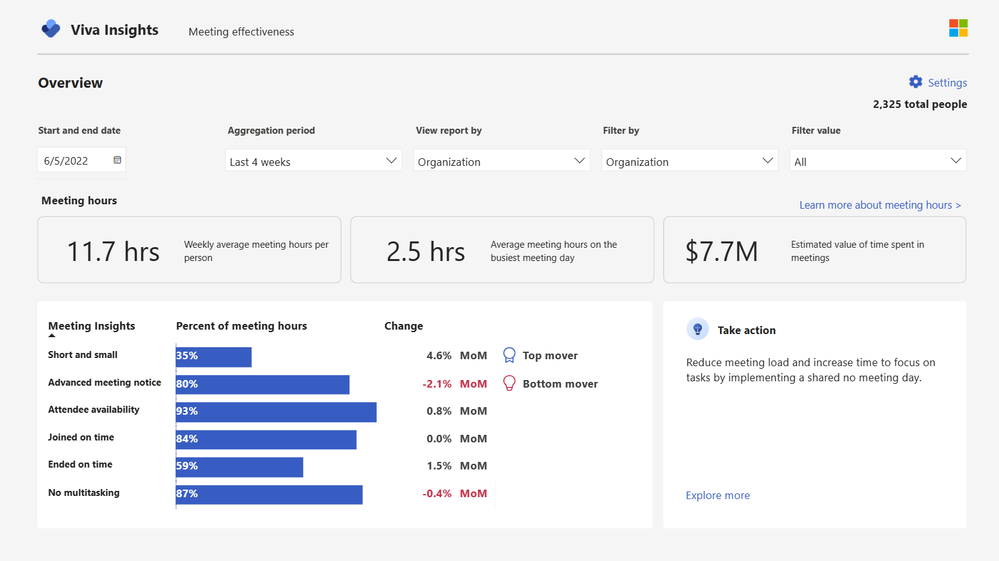Select the Meeting effectiveness tab
The image size is (999, 561).
241,32
